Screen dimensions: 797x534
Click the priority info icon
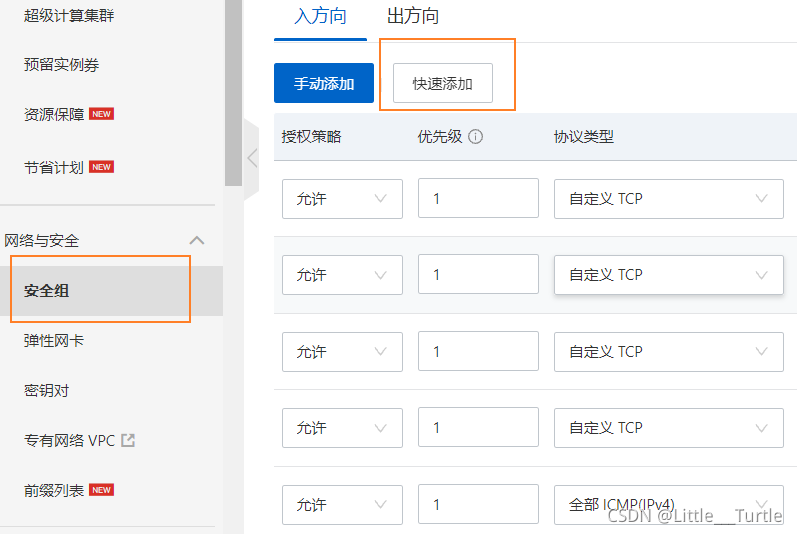475,137
